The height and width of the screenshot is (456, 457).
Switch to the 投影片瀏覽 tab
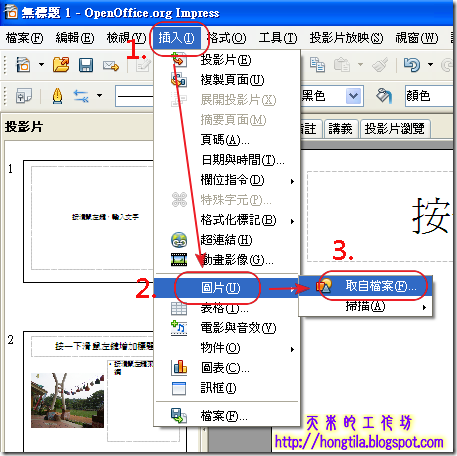click(395, 128)
